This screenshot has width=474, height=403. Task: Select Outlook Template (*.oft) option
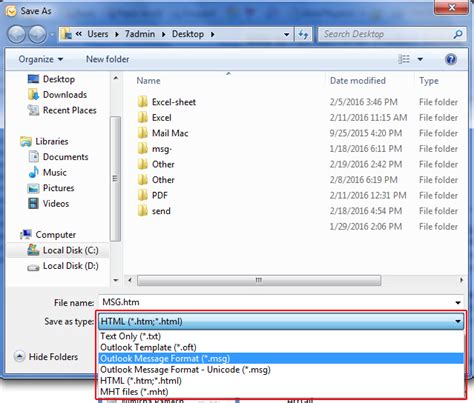281,347
